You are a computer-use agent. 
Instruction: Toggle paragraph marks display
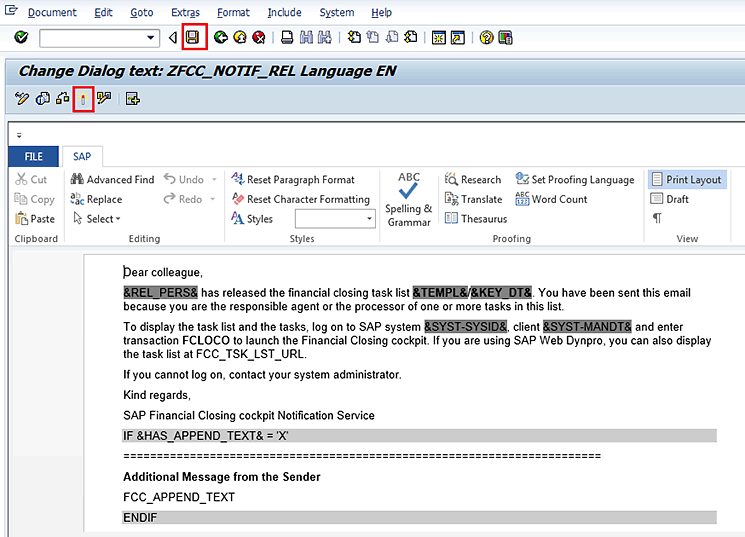657,218
